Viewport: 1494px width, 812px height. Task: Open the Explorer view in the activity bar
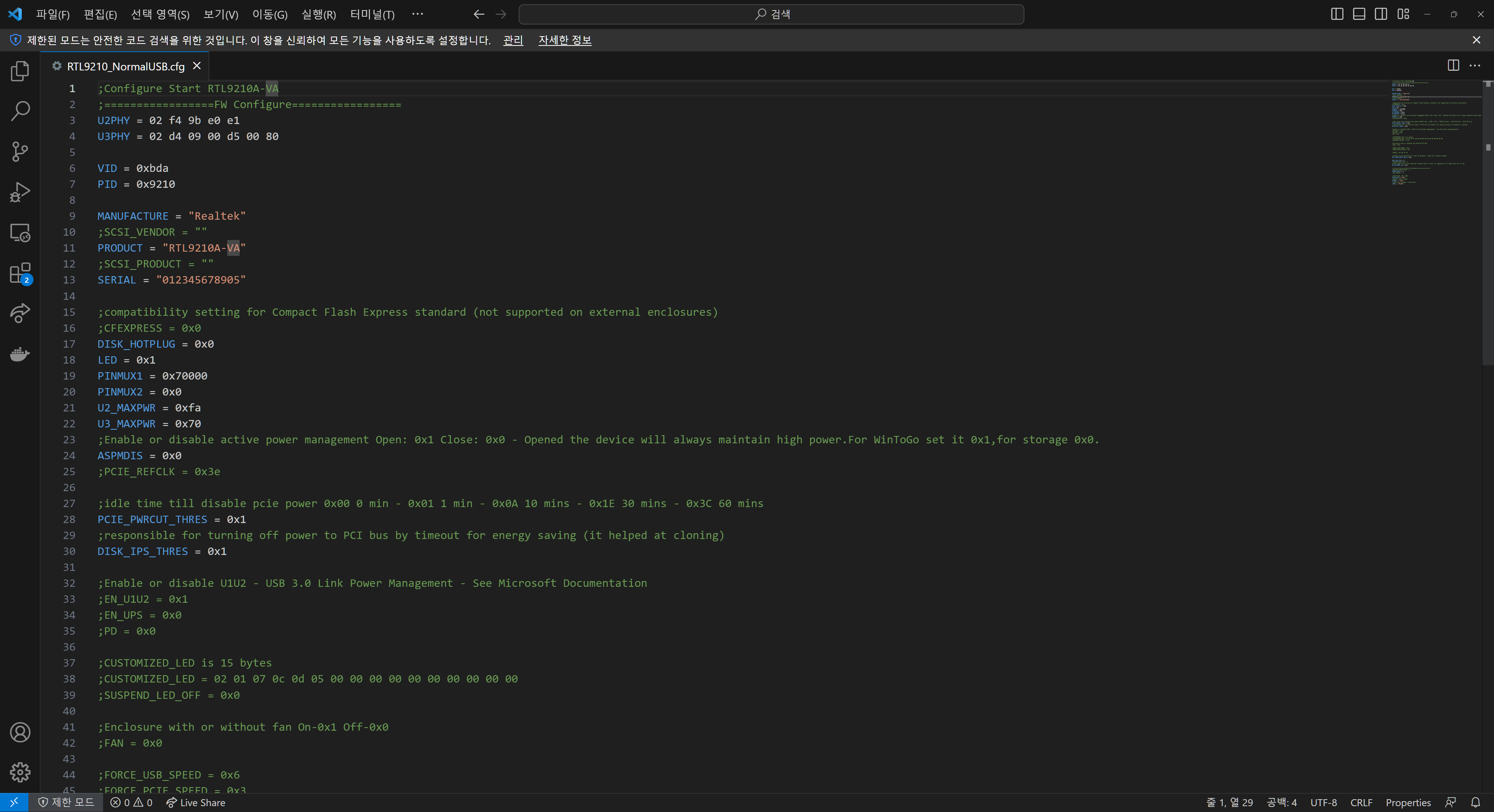[x=20, y=71]
